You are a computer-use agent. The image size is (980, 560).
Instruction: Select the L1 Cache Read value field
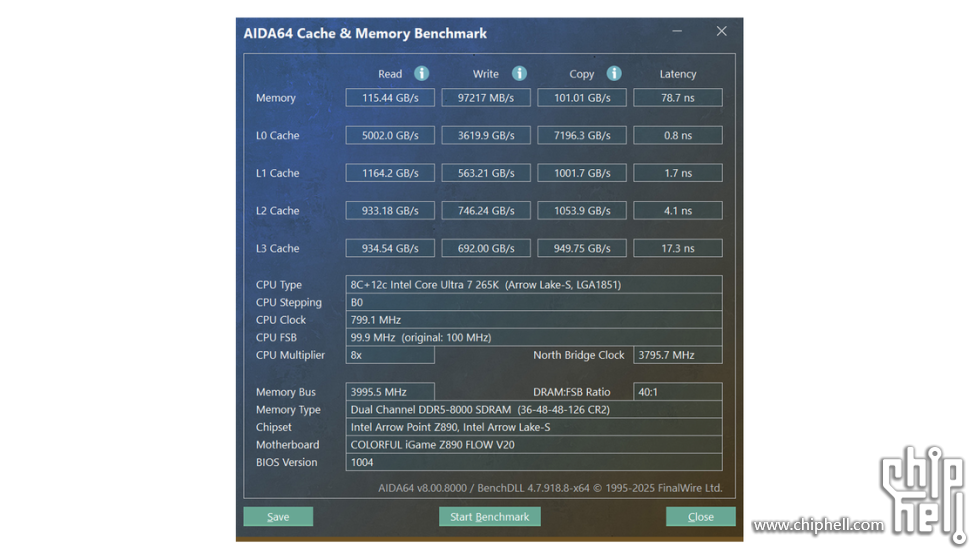(390, 173)
